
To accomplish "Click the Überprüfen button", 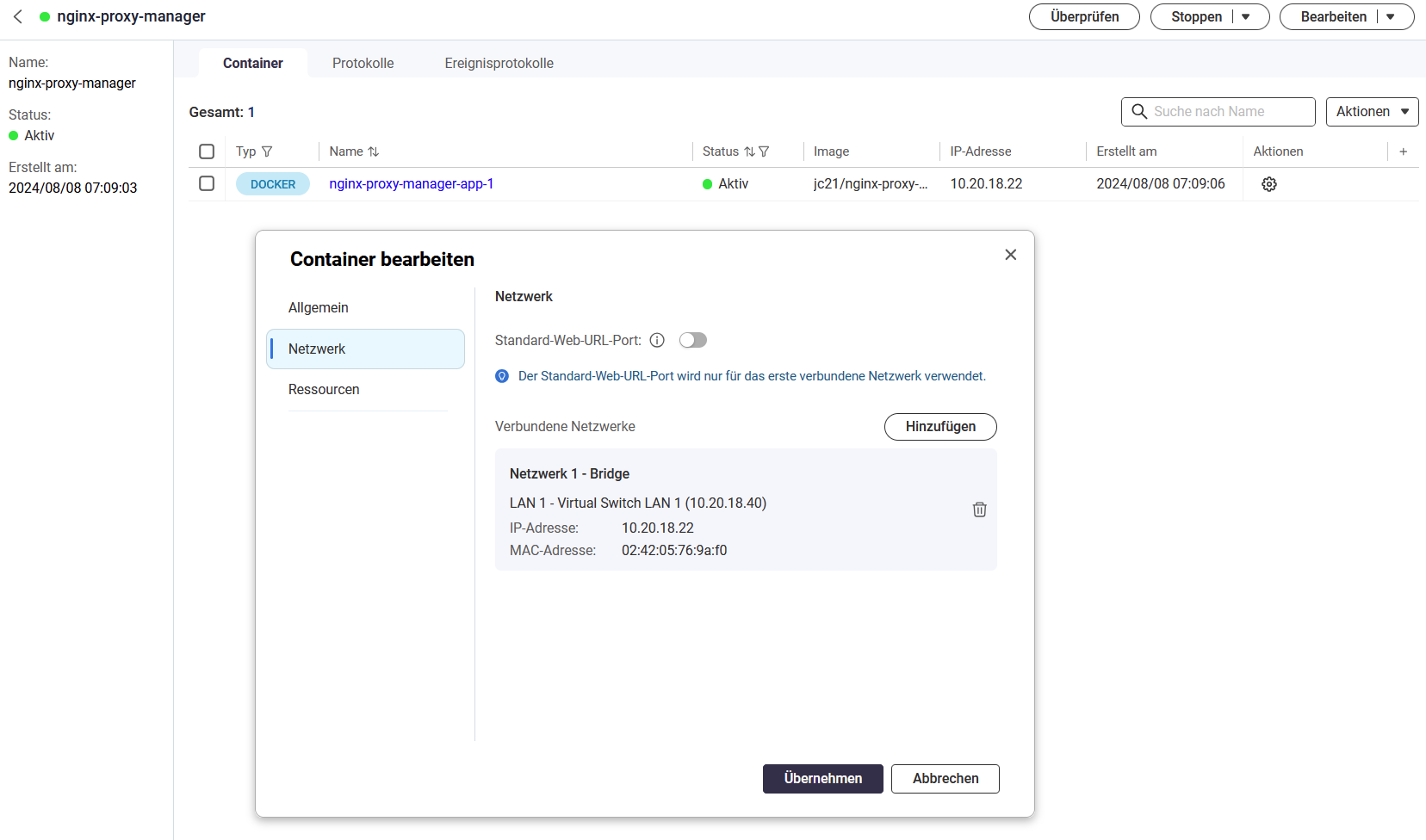I will click(1085, 16).
